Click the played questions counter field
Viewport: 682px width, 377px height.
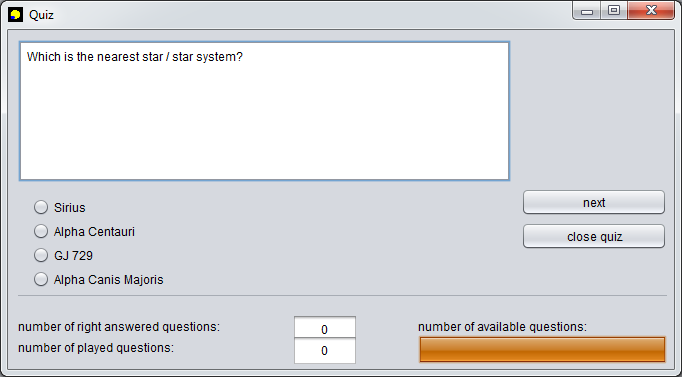pos(324,351)
